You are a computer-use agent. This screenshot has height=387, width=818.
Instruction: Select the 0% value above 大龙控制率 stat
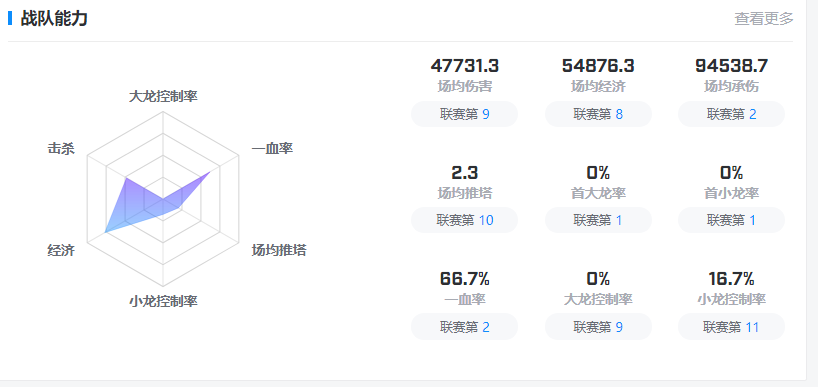point(598,279)
